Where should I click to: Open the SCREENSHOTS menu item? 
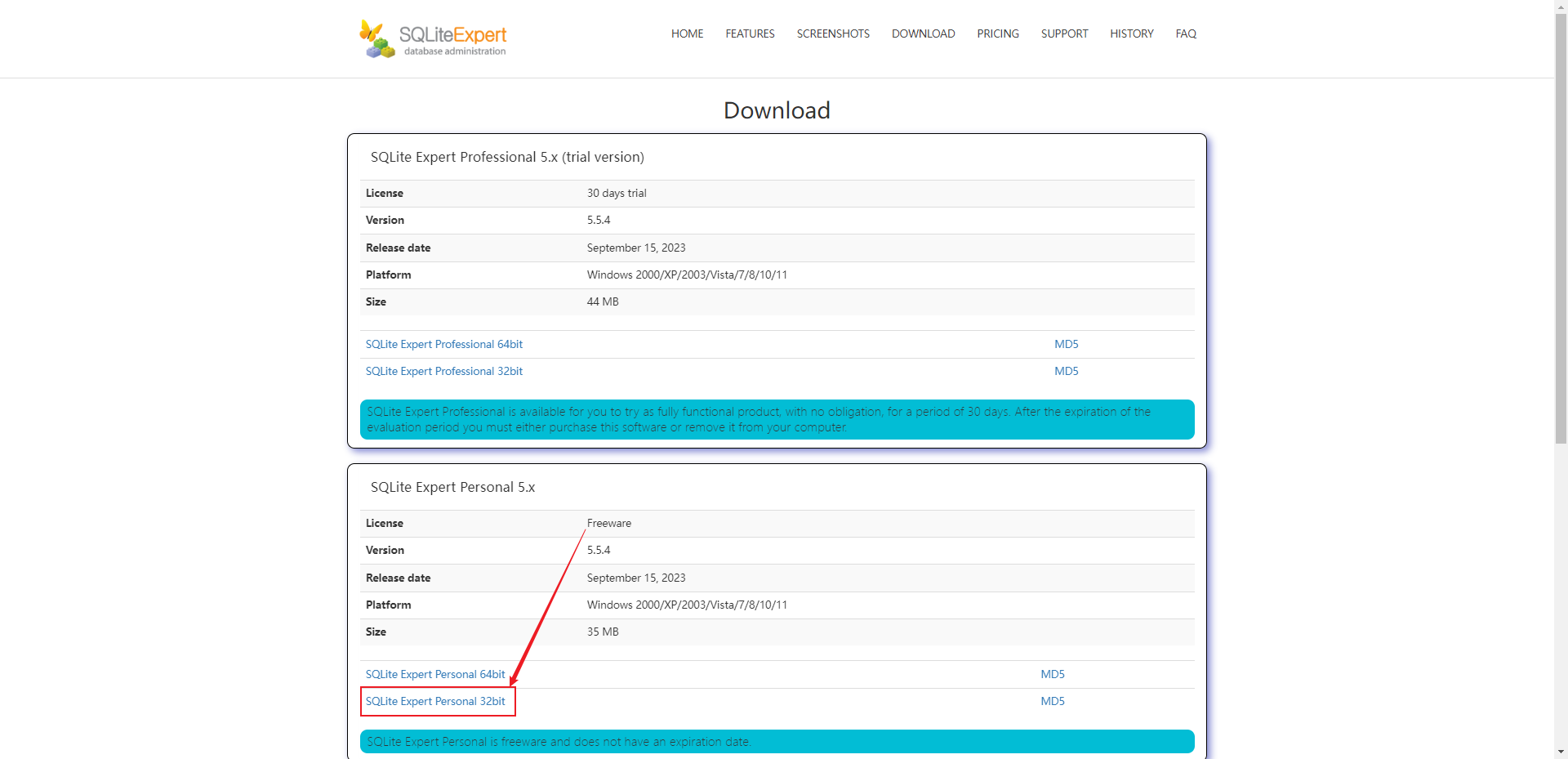[833, 33]
